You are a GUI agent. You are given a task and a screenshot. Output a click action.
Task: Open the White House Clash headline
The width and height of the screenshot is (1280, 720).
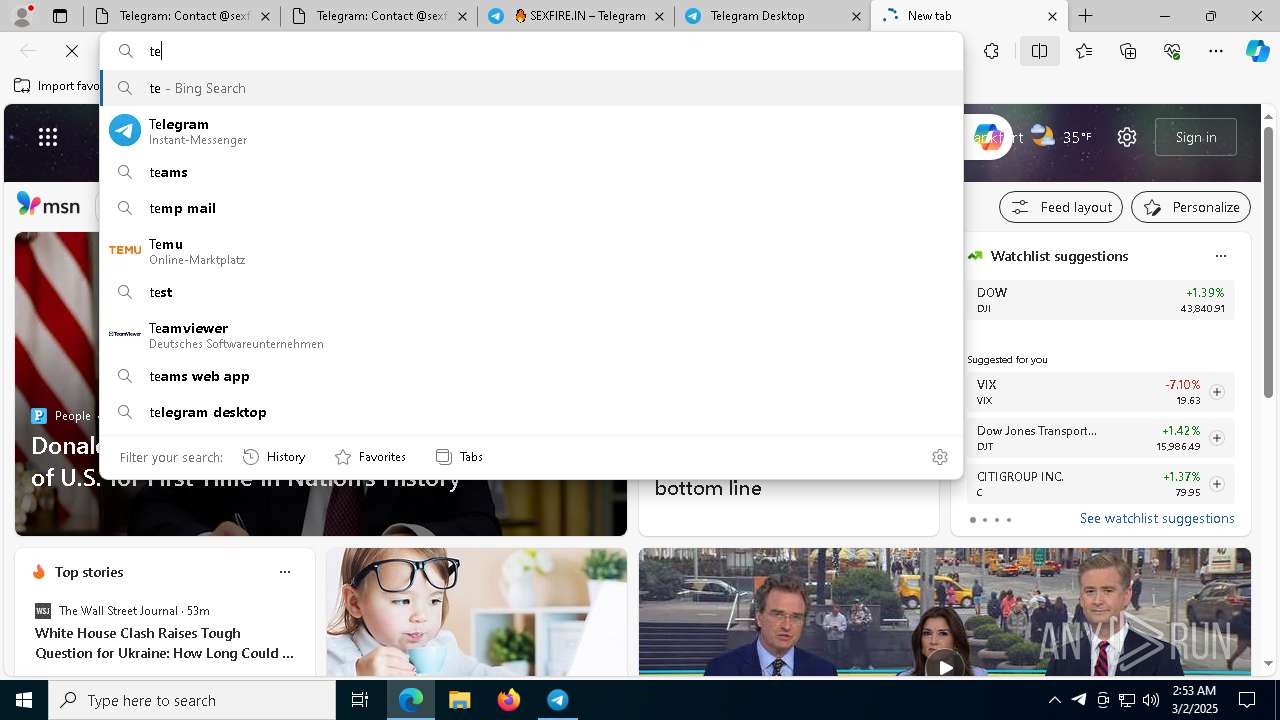click(164, 643)
